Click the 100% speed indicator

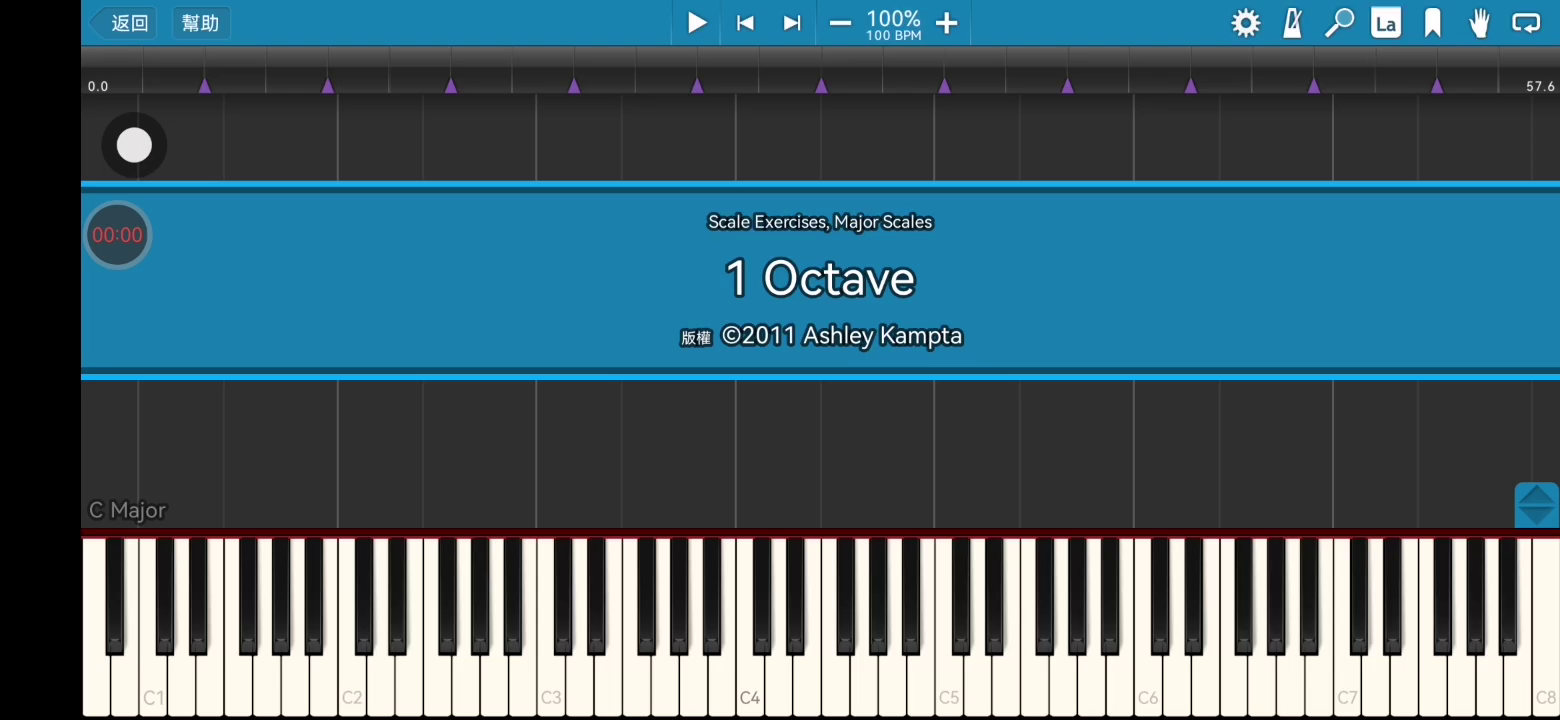click(x=893, y=23)
